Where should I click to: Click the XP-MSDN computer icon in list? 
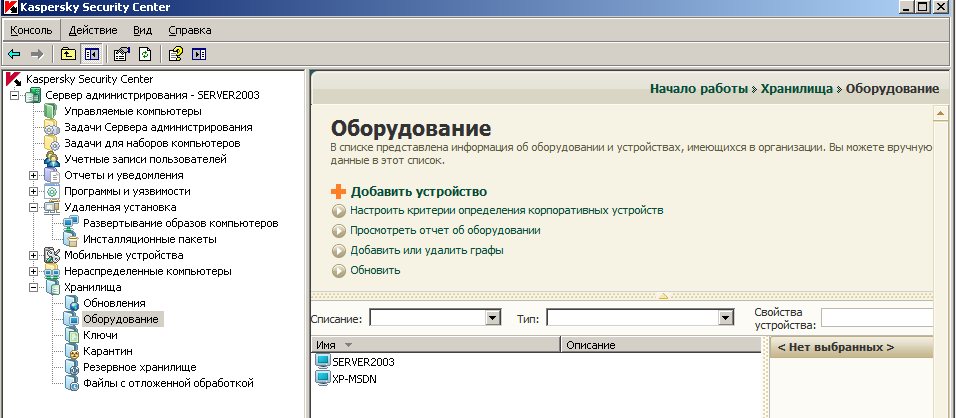323,378
